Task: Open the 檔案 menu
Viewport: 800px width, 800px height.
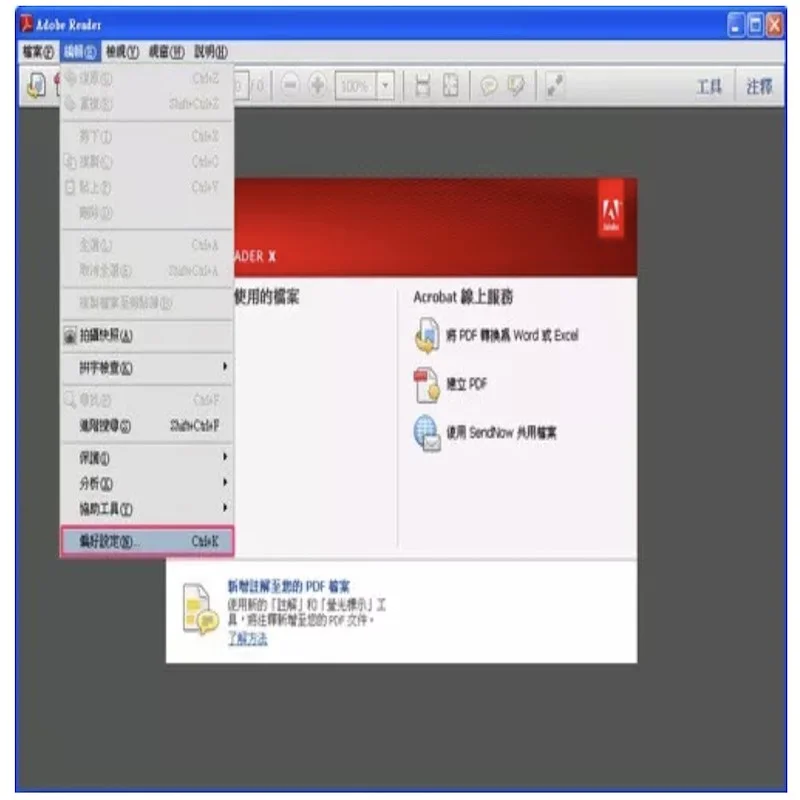Action: [38, 52]
